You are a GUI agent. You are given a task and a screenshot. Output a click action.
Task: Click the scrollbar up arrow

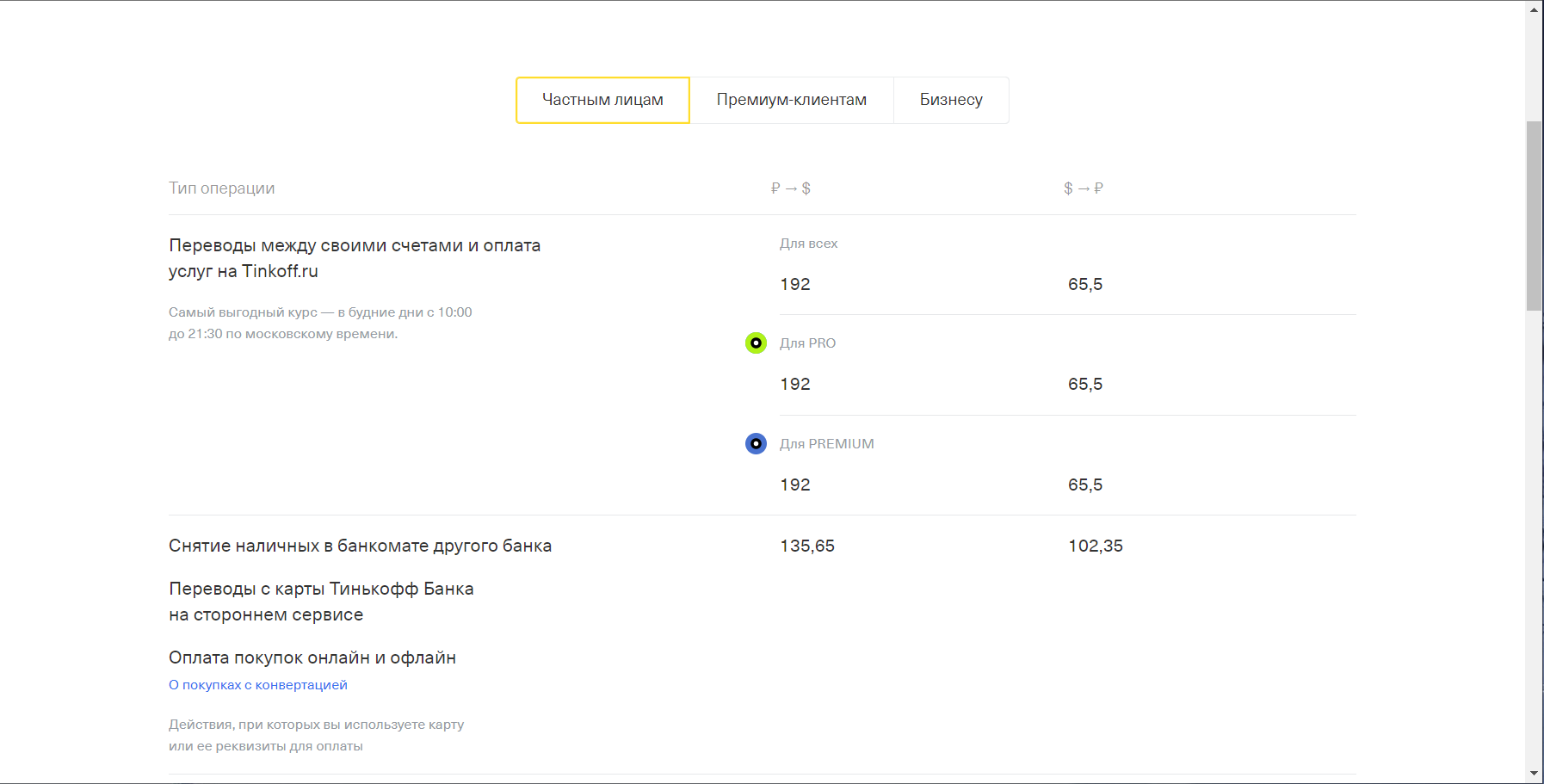click(x=1534, y=9)
